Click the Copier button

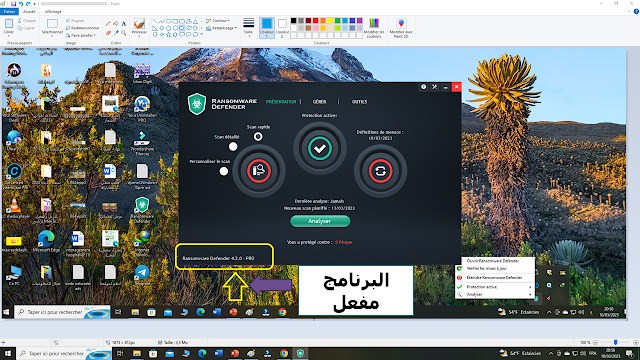(27, 28)
